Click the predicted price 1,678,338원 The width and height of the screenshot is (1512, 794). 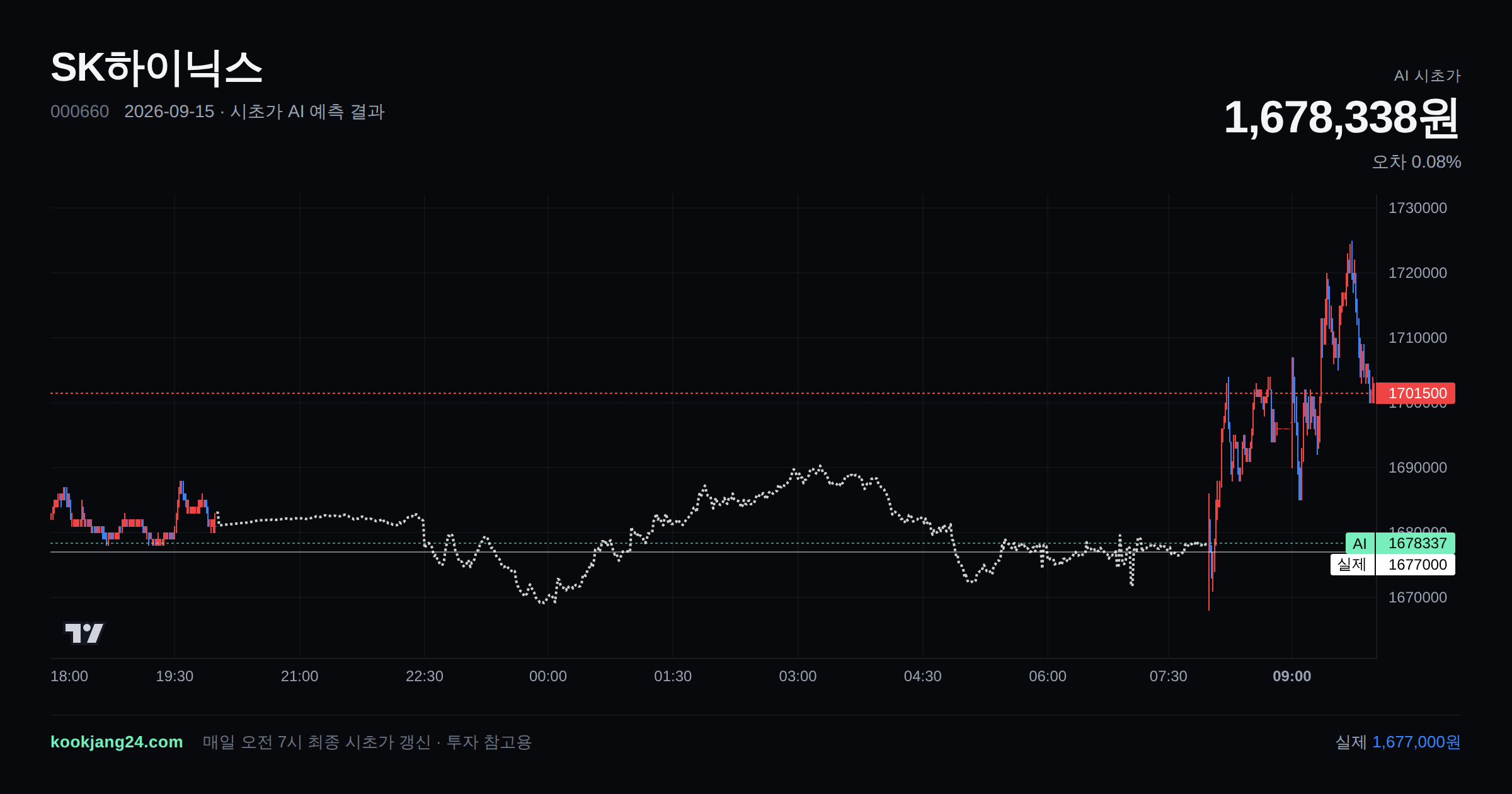1342,117
